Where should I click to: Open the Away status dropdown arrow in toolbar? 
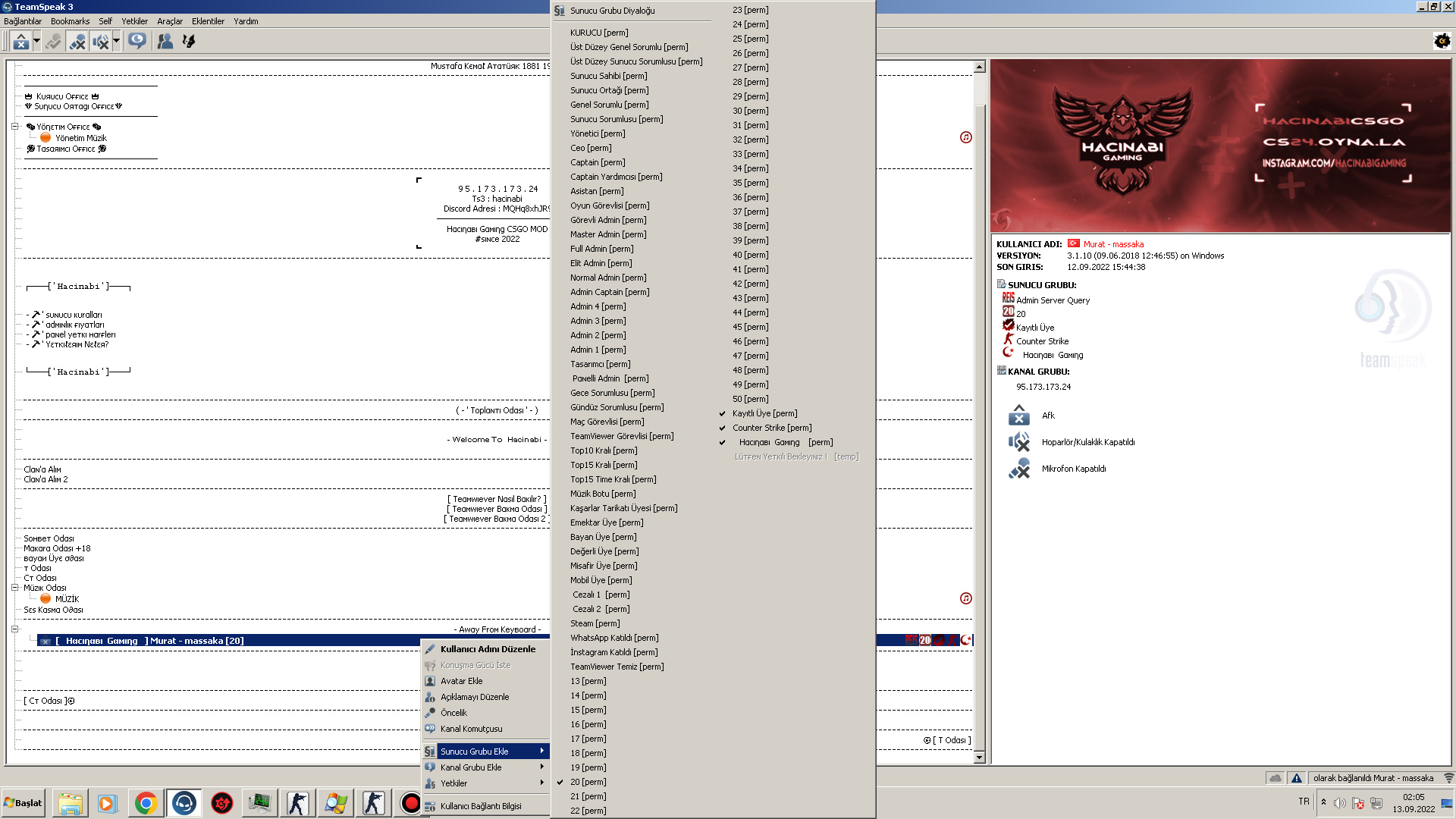point(36,42)
